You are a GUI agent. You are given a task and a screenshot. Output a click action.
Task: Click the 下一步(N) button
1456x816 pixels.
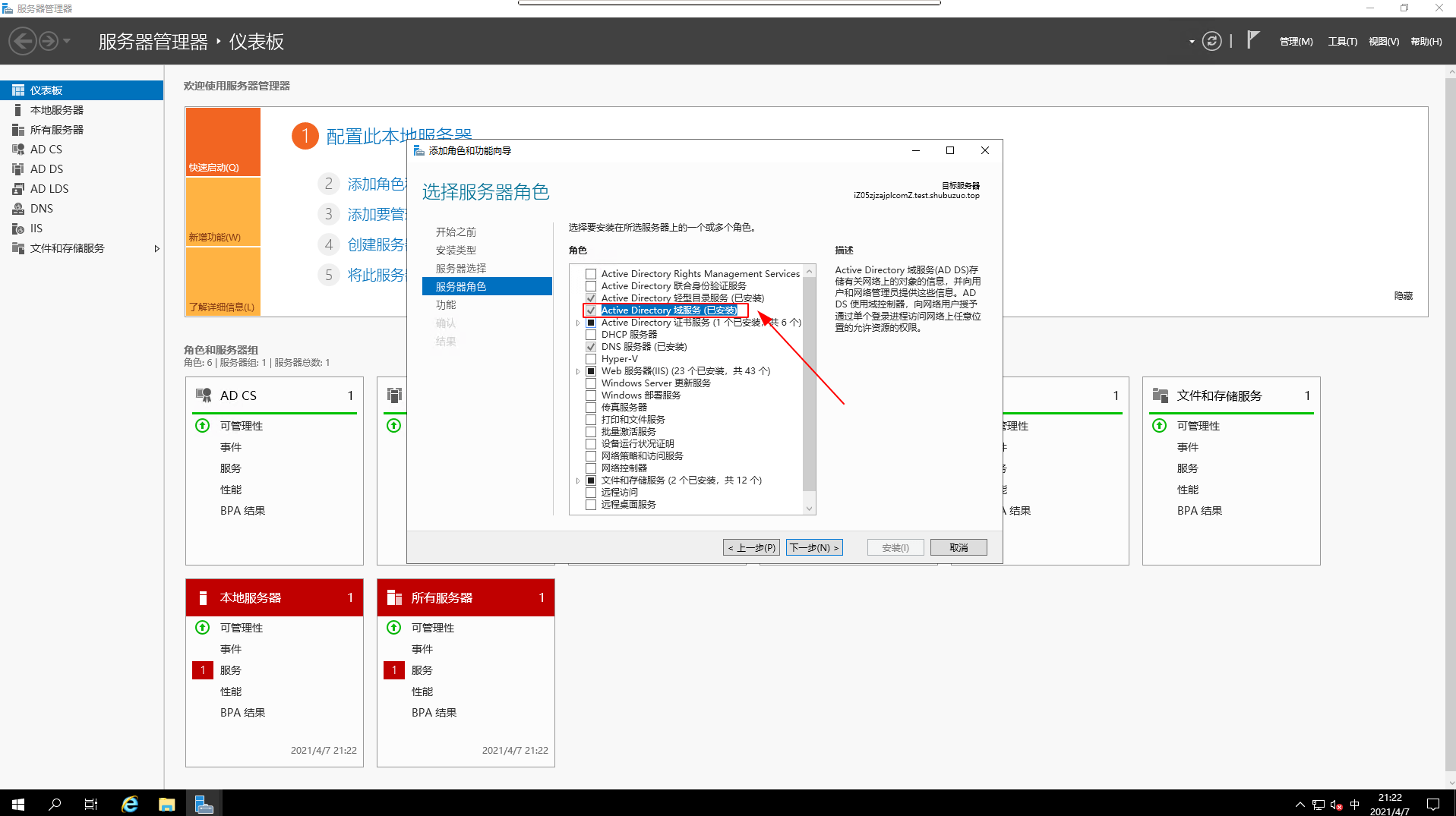(x=813, y=547)
